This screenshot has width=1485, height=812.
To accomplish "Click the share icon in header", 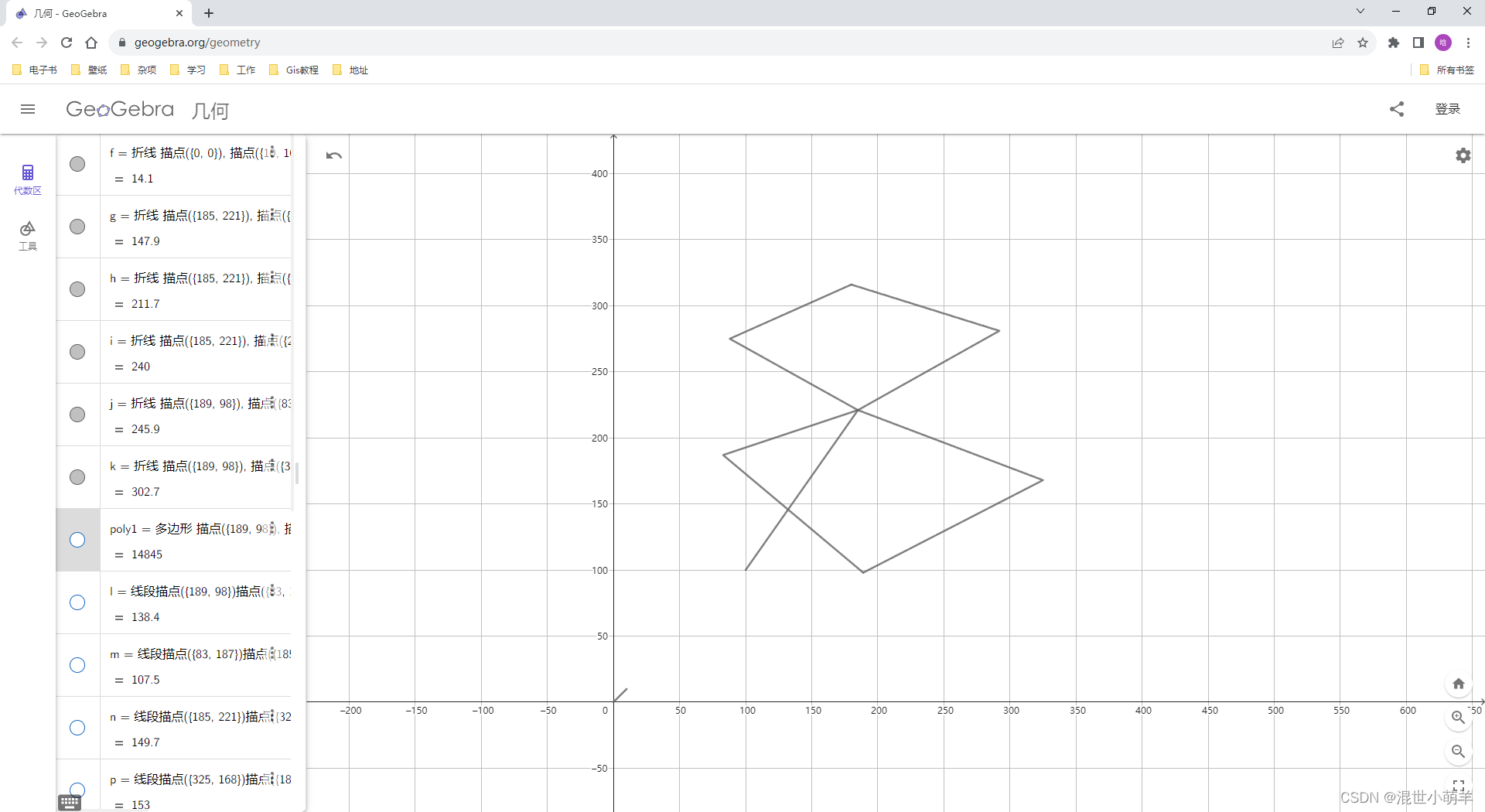I will pos(1397,109).
